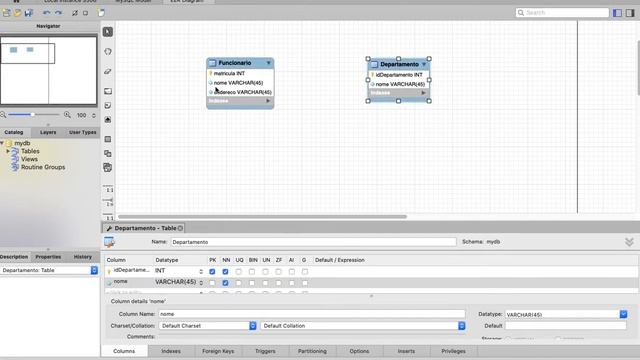Click the page guides toolbar icon
Image resolution: width=640 pixels, height=360 pixels.
pyautogui.click(x=85, y=13)
